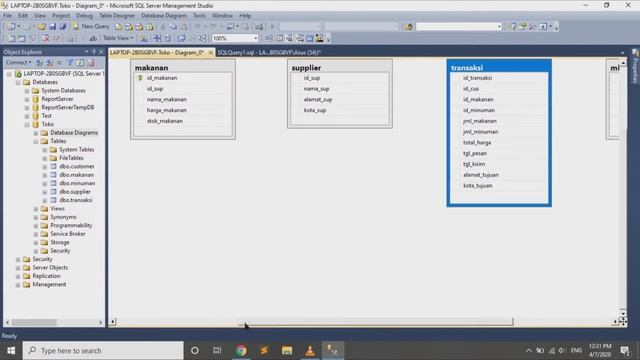
Task: Collapse the Toko database node
Action: [x=27, y=124]
